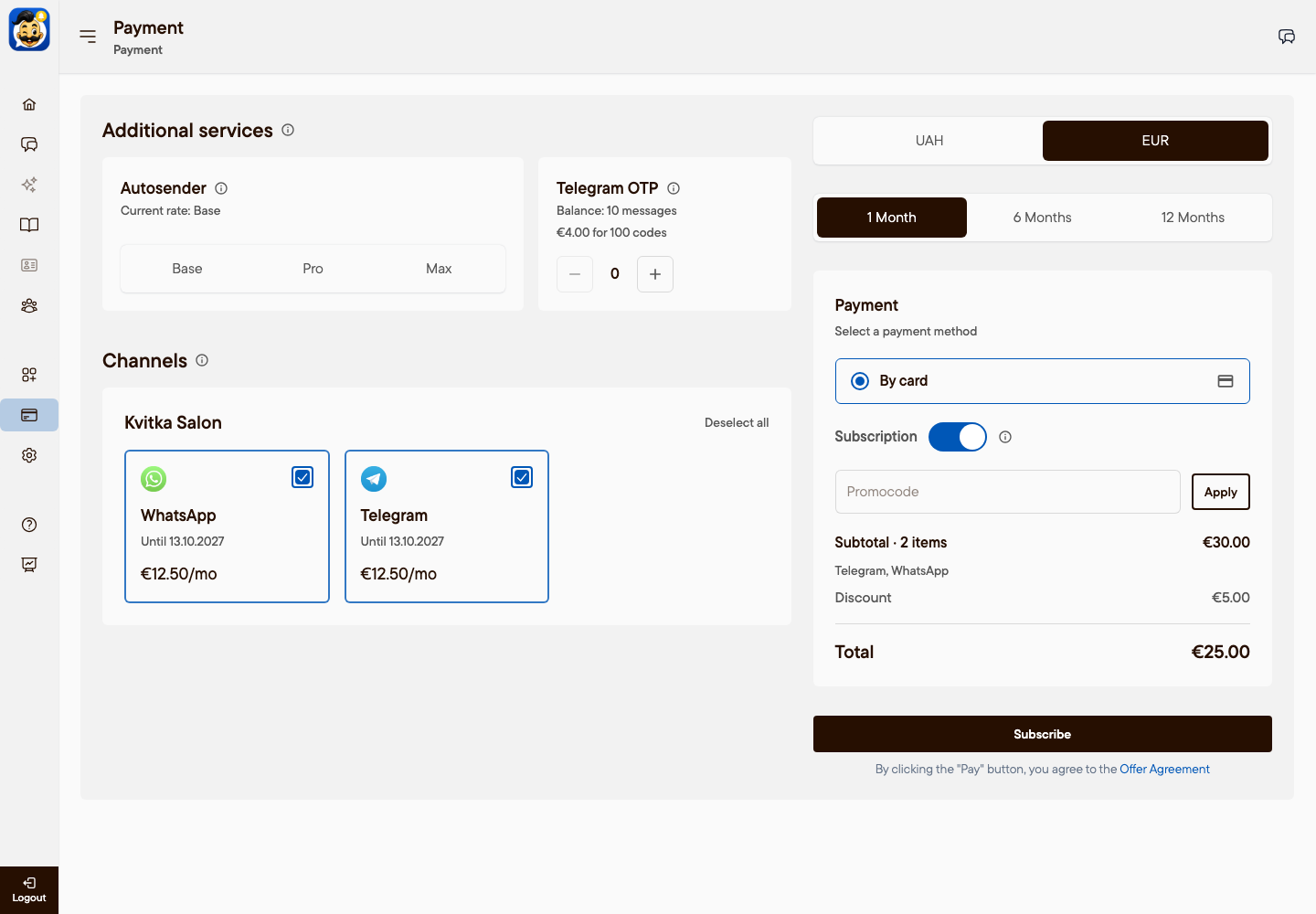Image resolution: width=1316 pixels, height=914 pixels.
Task: Open the team members icon in sidebar
Action: pos(29,305)
